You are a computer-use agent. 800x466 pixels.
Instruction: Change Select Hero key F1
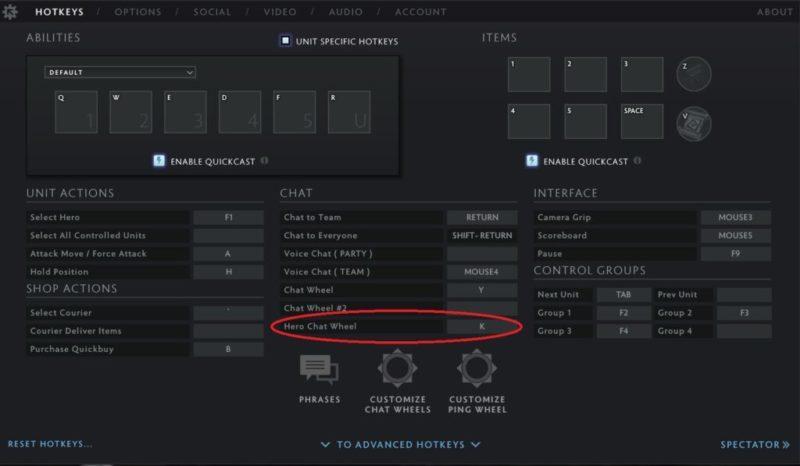228,217
